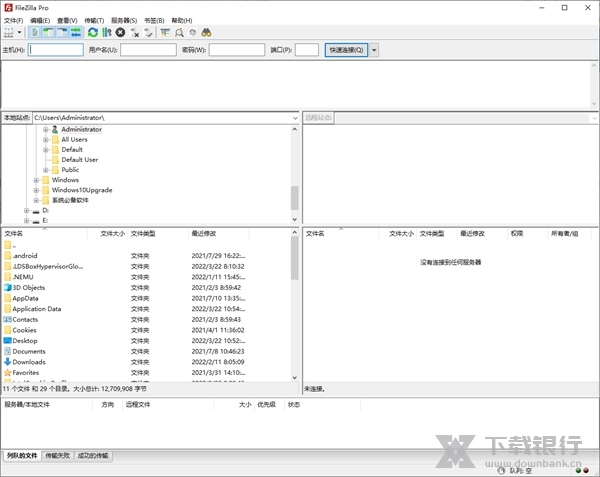Screen dimensions: 600x477
Task: Click the 快速连接(Q) button
Action: (346, 50)
